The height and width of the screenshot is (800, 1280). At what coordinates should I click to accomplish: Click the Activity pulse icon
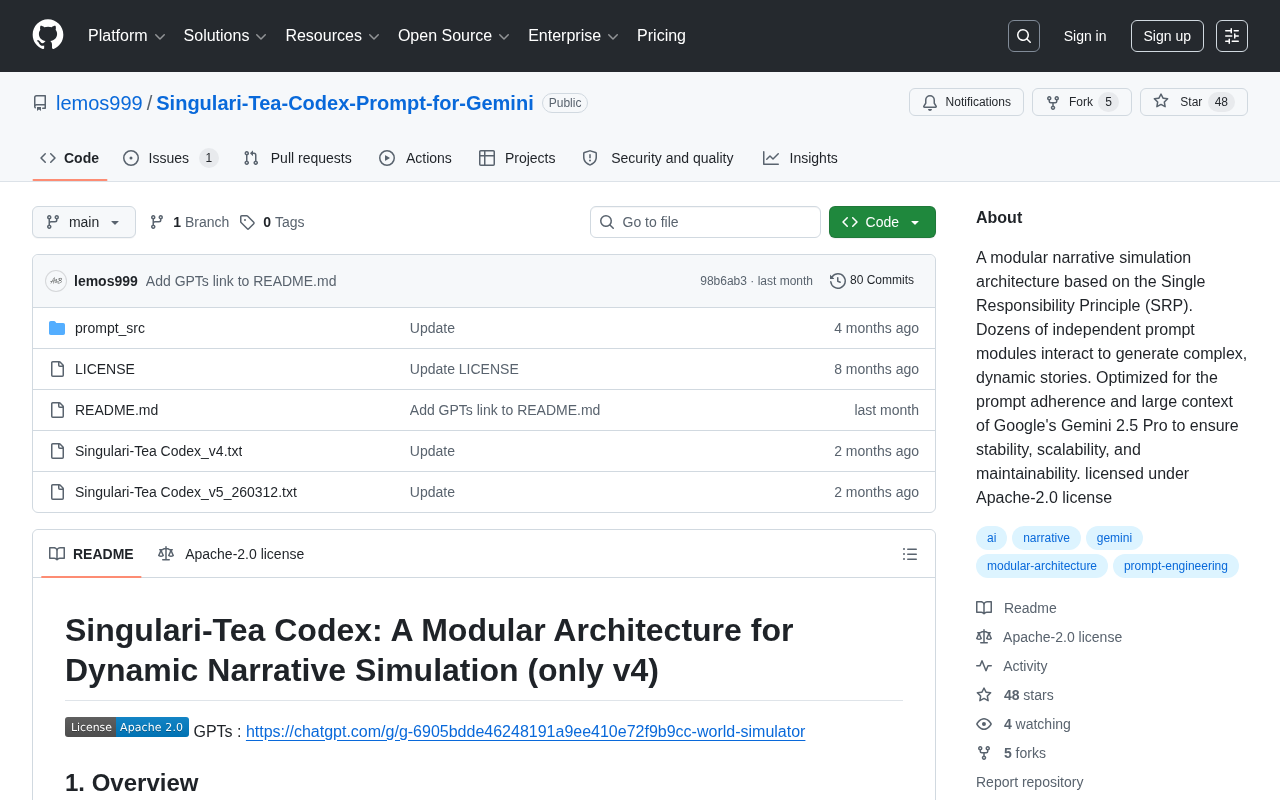point(984,666)
